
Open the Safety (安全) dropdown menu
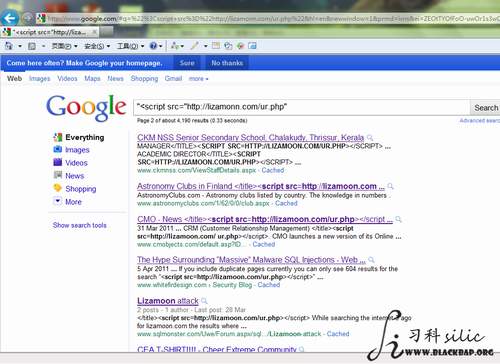point(97,46)
